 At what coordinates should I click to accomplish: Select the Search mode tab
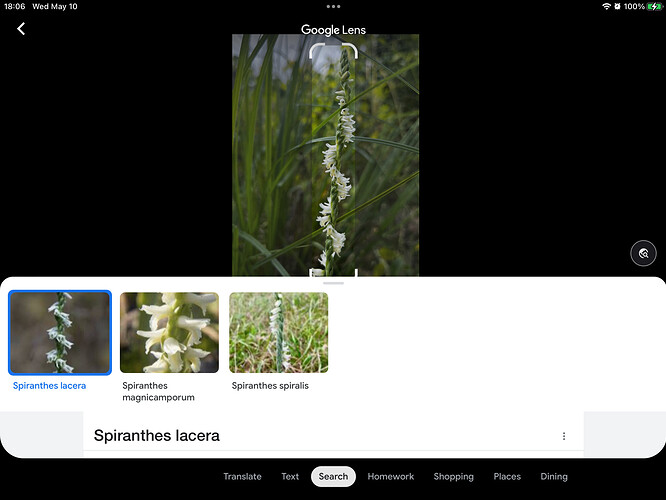click(333, 477)
